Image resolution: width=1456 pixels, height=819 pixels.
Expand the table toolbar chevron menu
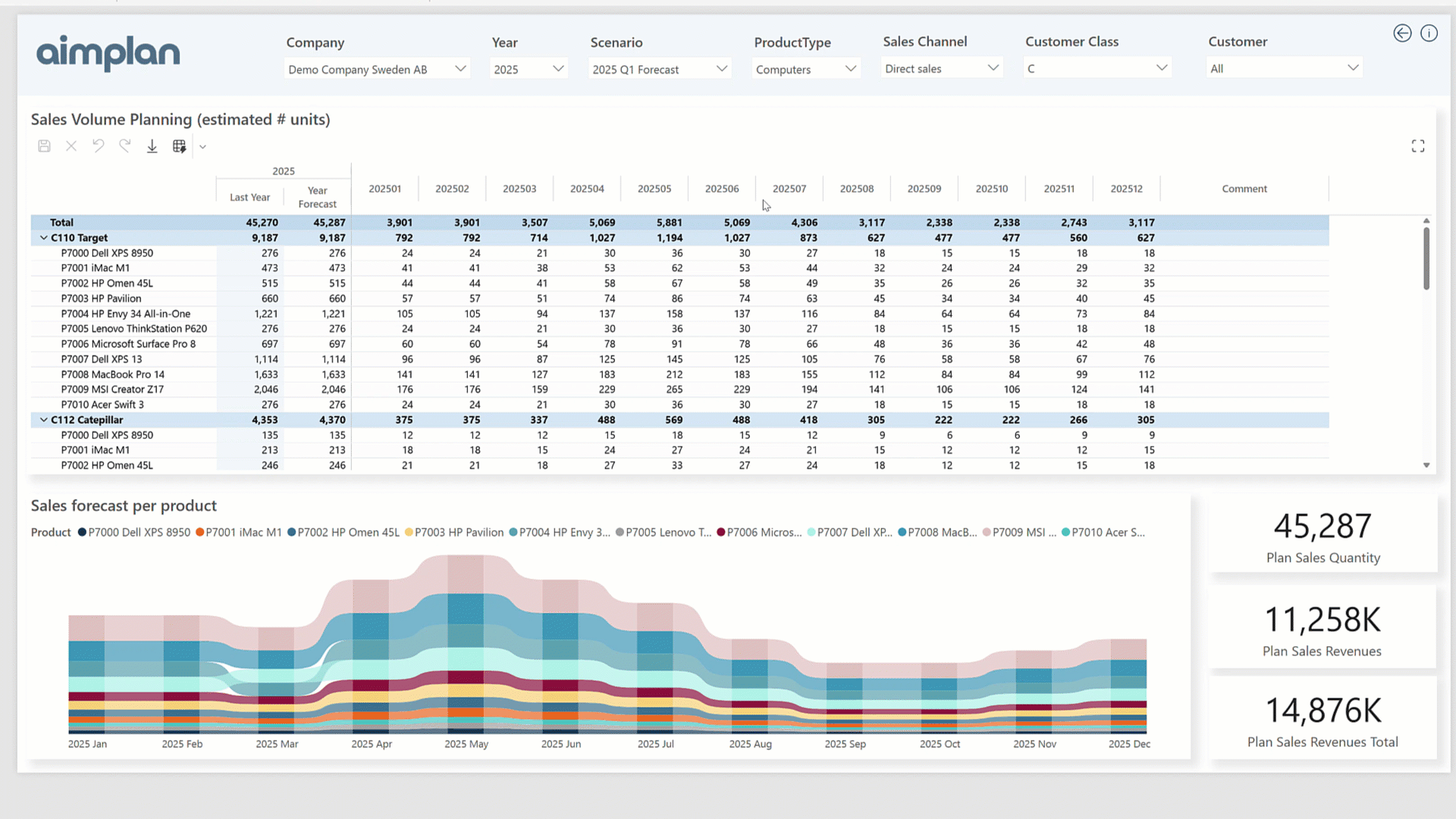(x=202, y=147)
